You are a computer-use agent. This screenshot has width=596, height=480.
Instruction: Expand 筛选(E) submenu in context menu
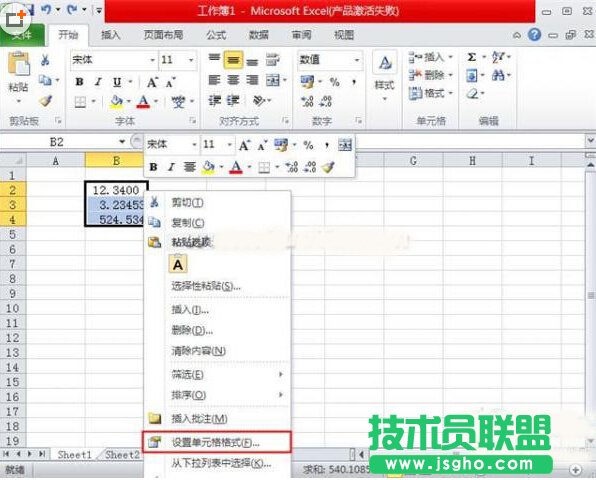(x=217, y=375)
